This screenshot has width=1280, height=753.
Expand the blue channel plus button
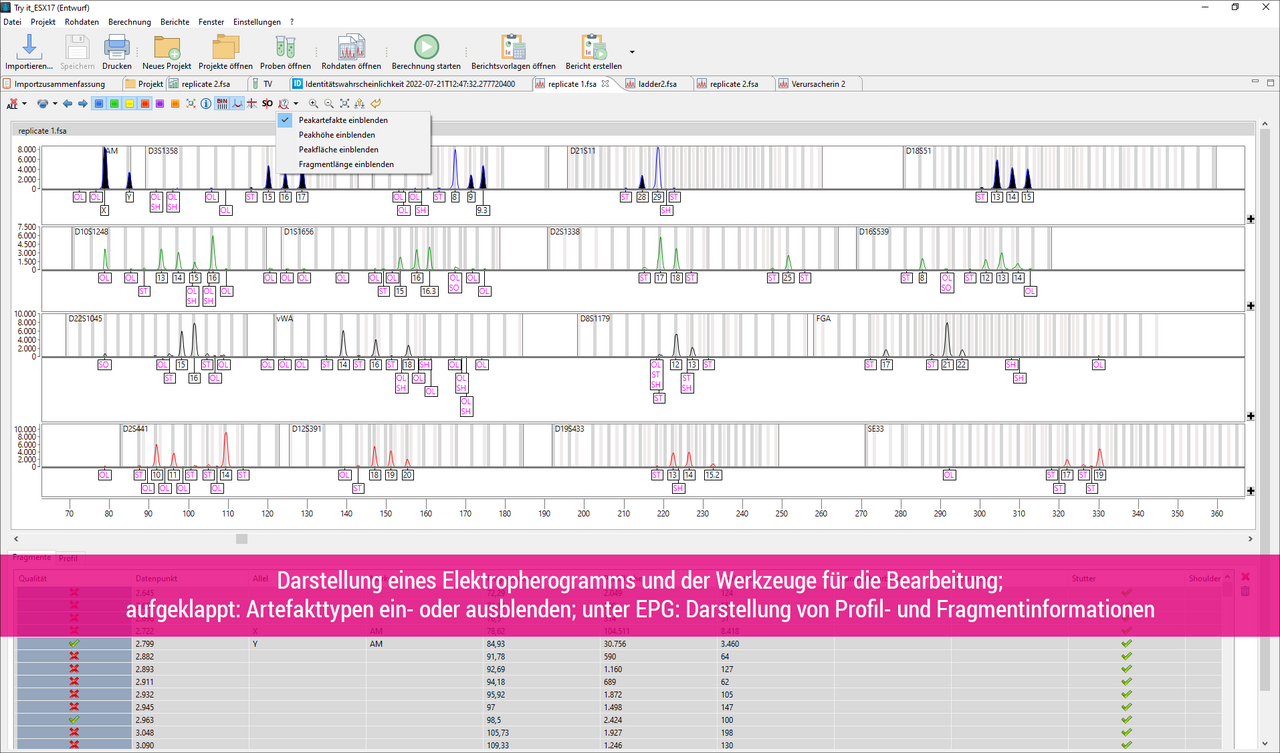tap(1250, 219)
